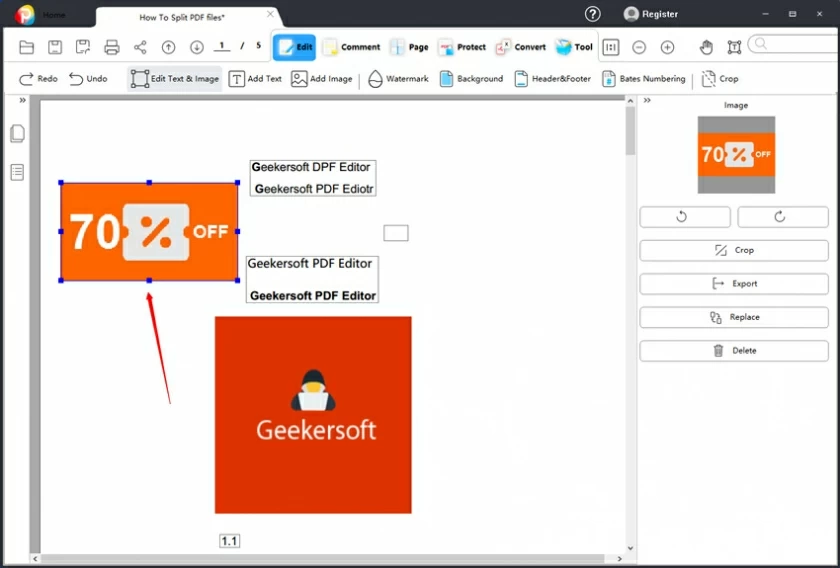Open Header&Footer settings
This screenshot has height=568, width=840.
(x=552, y=79)
